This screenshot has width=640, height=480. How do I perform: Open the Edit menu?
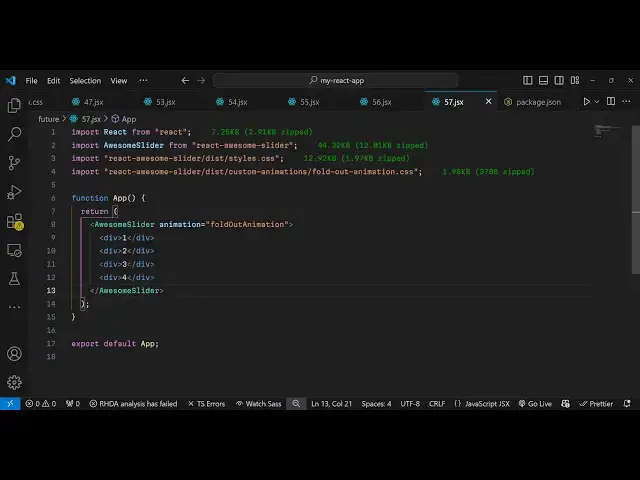coord(53,81)
